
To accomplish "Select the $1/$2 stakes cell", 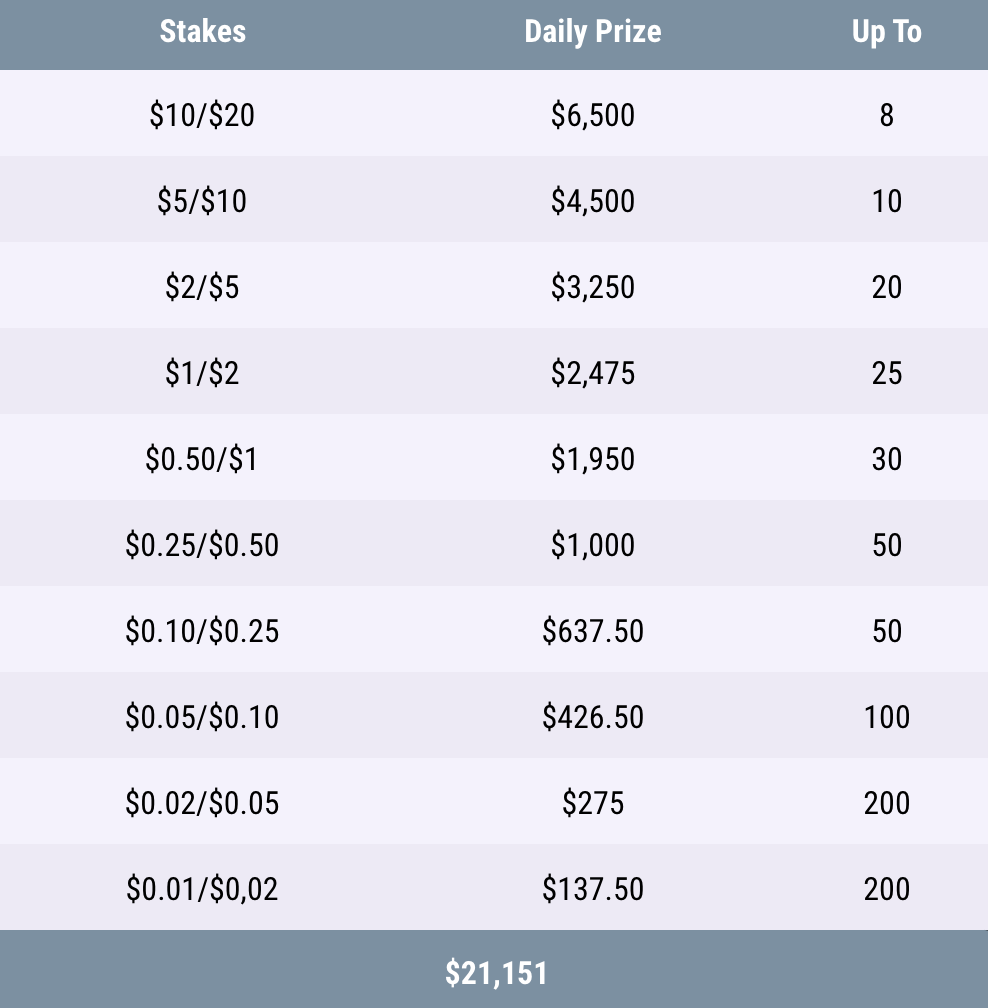I will [x=202, y=374].
